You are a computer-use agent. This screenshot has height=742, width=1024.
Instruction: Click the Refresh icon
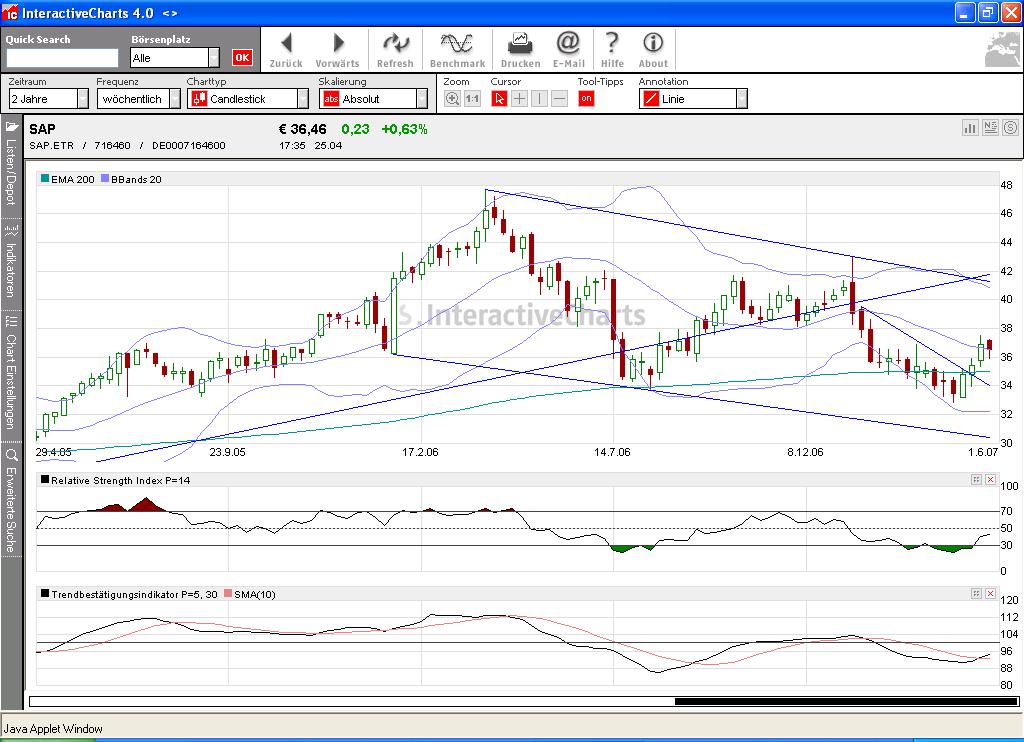[395, 43]
